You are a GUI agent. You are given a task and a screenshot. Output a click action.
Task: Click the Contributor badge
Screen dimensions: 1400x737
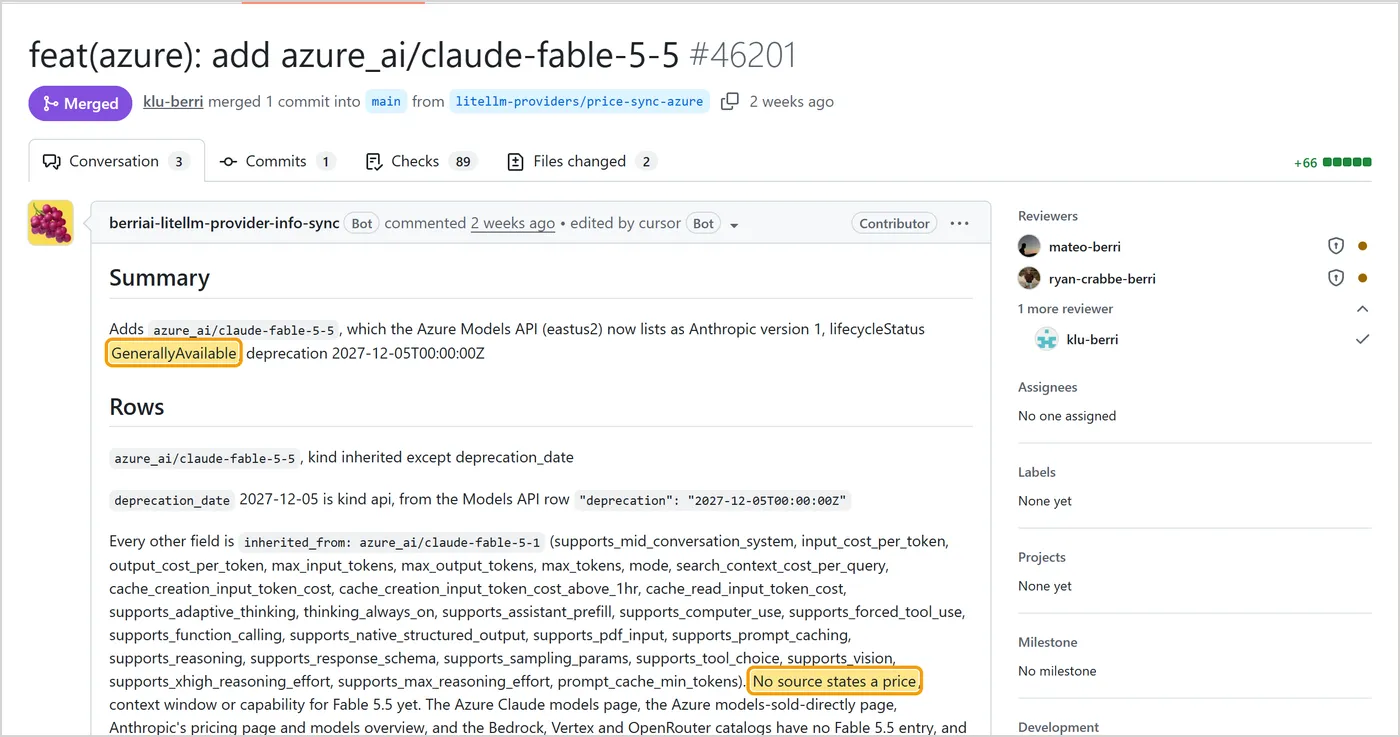tap(894, 223)
